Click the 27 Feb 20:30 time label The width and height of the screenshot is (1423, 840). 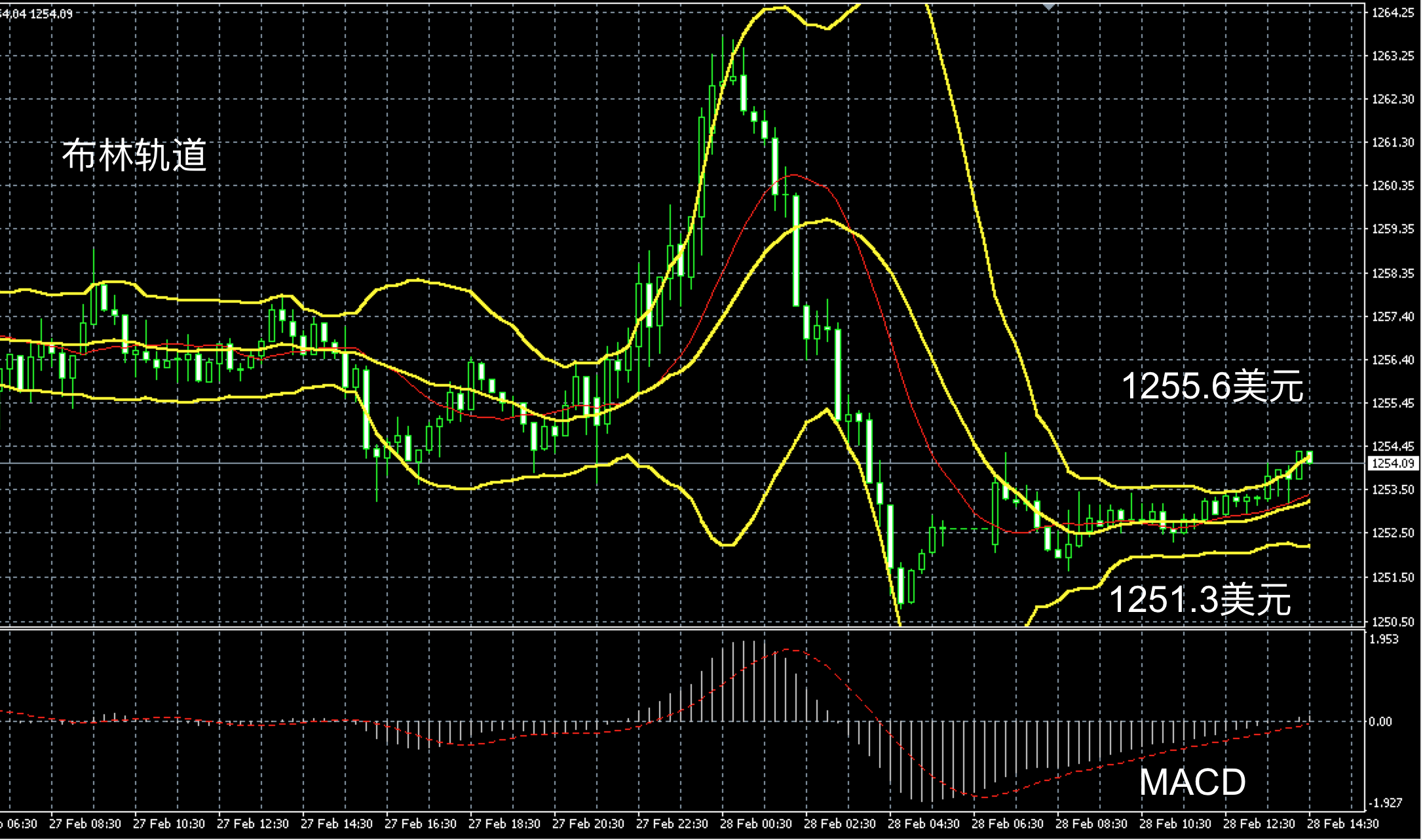[588, 824]
